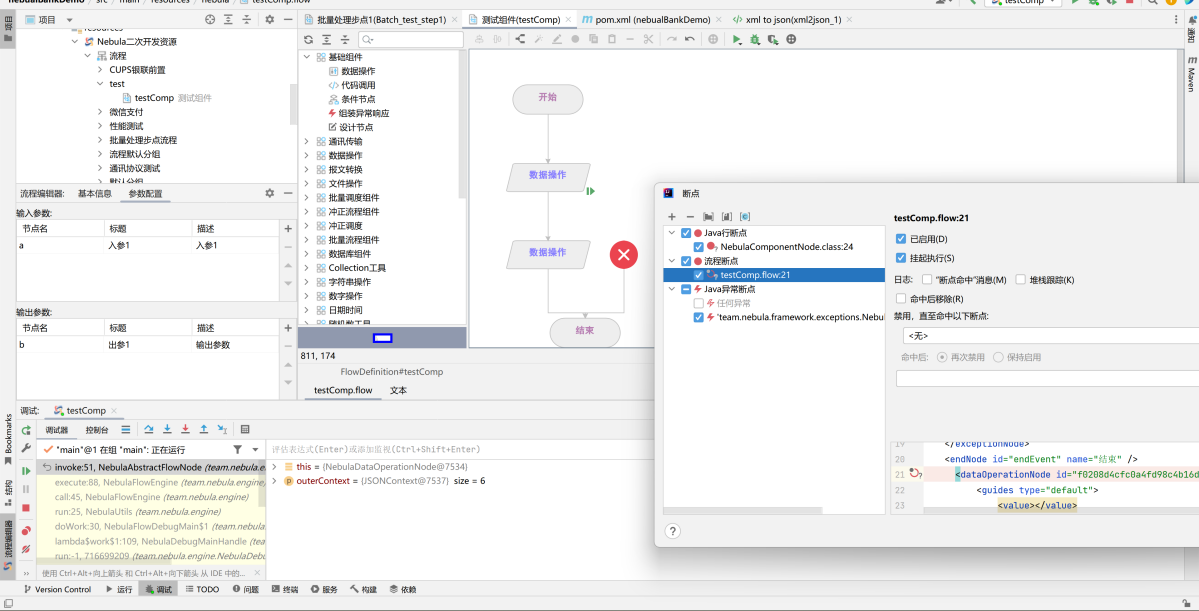Expand the 通讯传输 component group
Viewport: 1199px width, 611px height.
(x=307, y=142)
